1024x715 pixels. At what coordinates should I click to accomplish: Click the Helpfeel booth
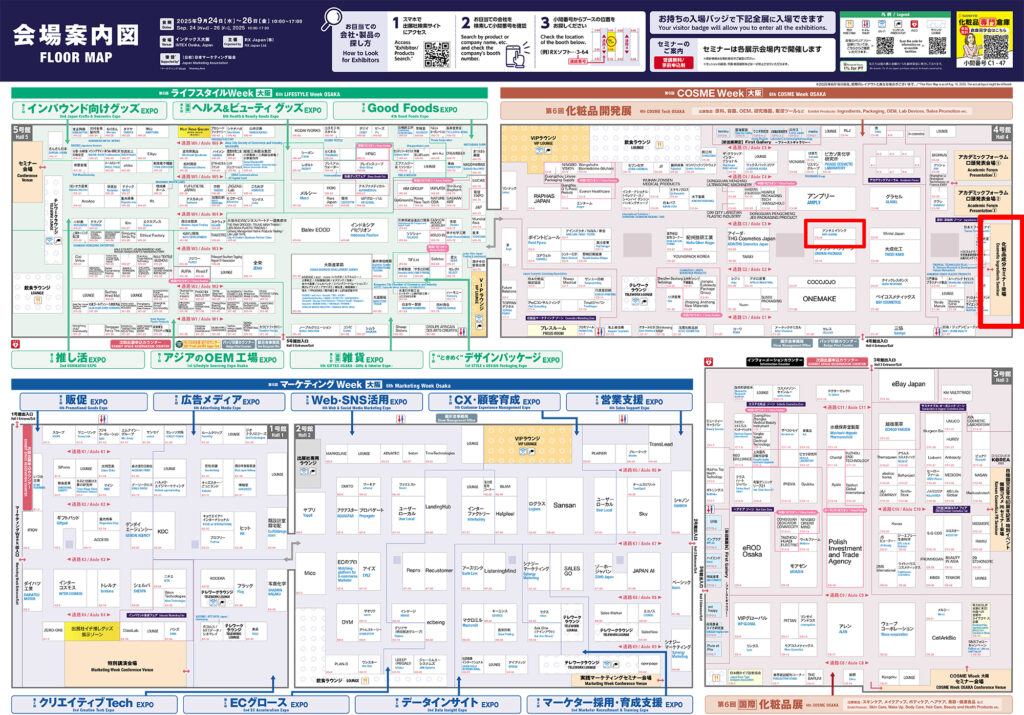pyautogui.click(x=505, y=514)
